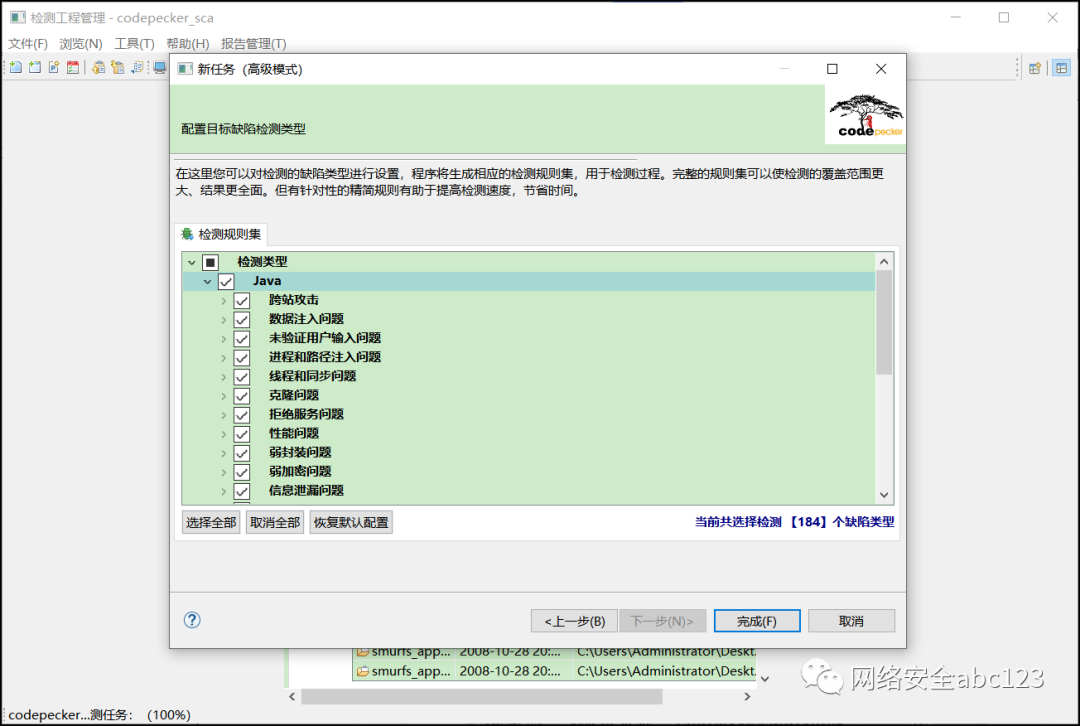Viewport: 1080px width, 726px height.
Task: Open the New Task toolbar icon
Action: 33,67
